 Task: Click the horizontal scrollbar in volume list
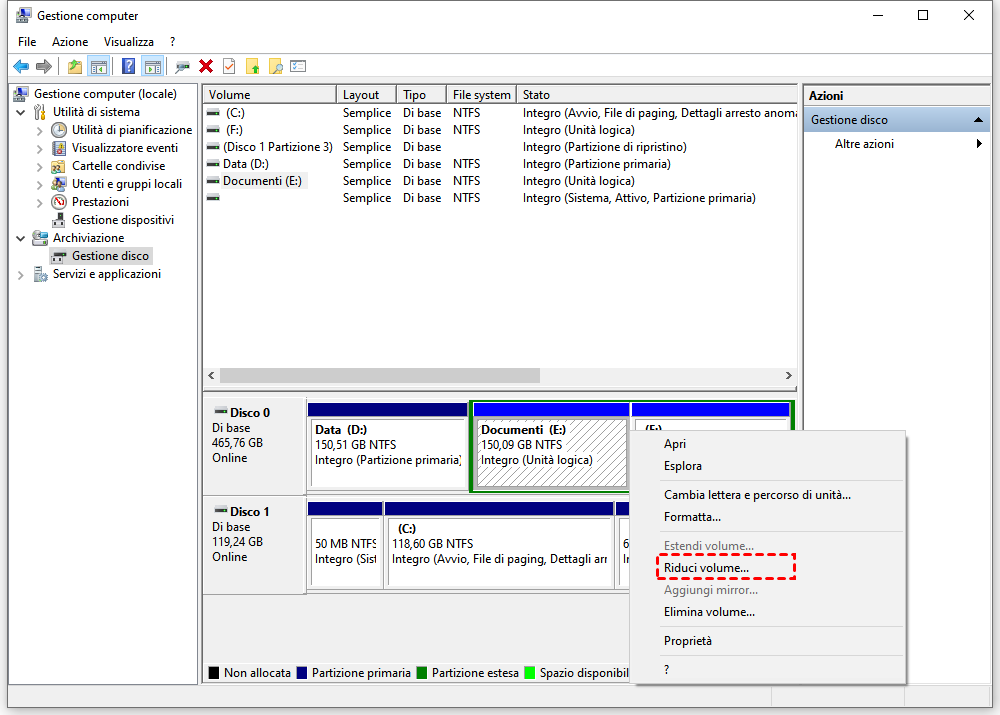(x=380, y=375)
